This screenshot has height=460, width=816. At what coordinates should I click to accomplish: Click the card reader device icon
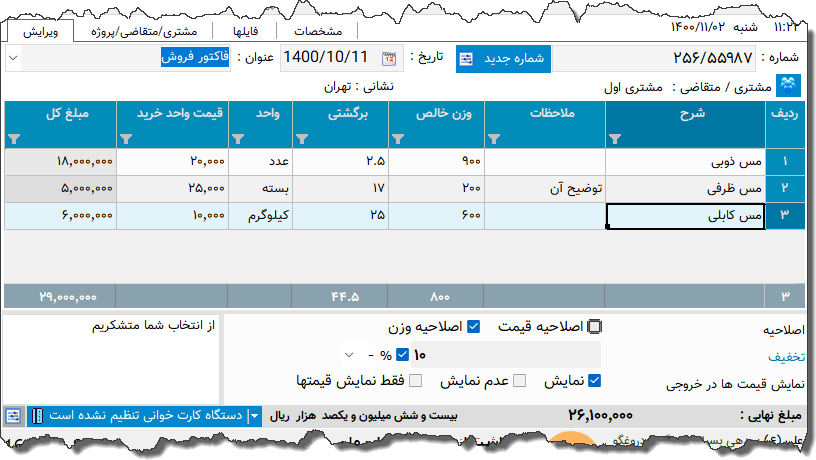37,416
